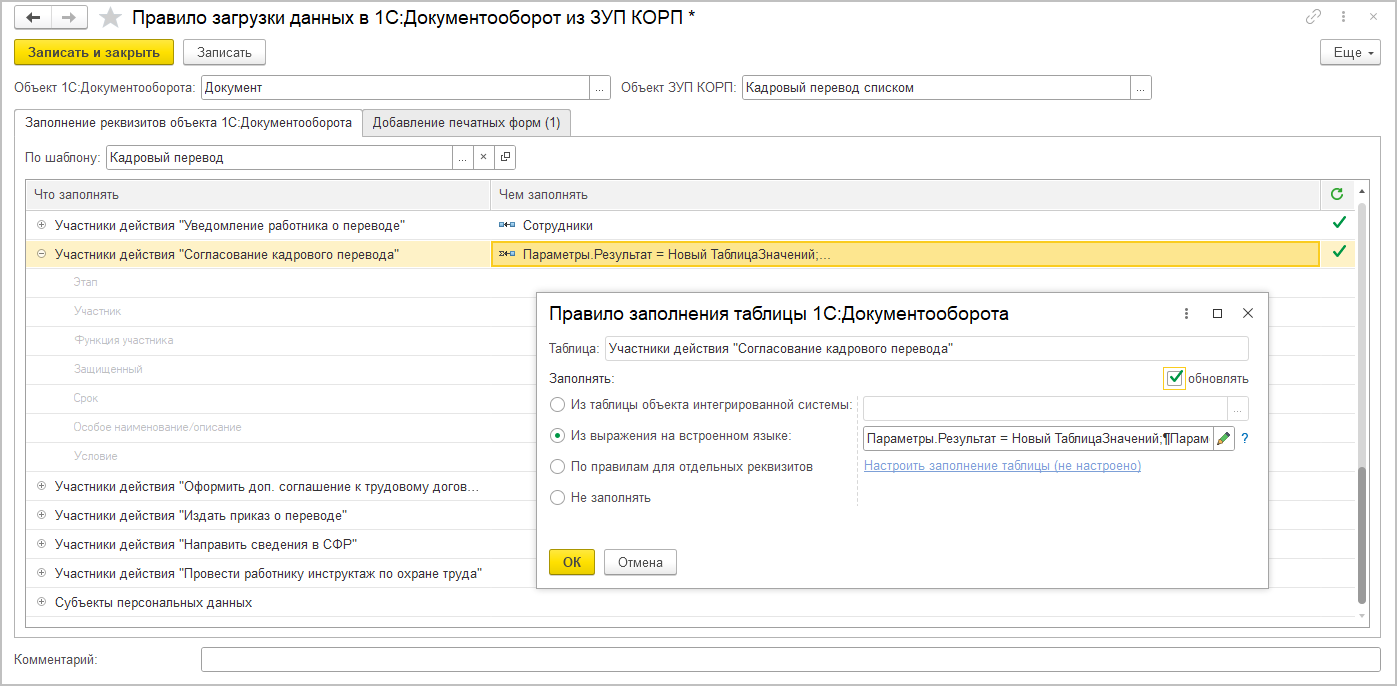Image resolution: width=1397 pixels, height=686 pixels.
Task: Copy link using the chain icon
Action: point(1313,17)
